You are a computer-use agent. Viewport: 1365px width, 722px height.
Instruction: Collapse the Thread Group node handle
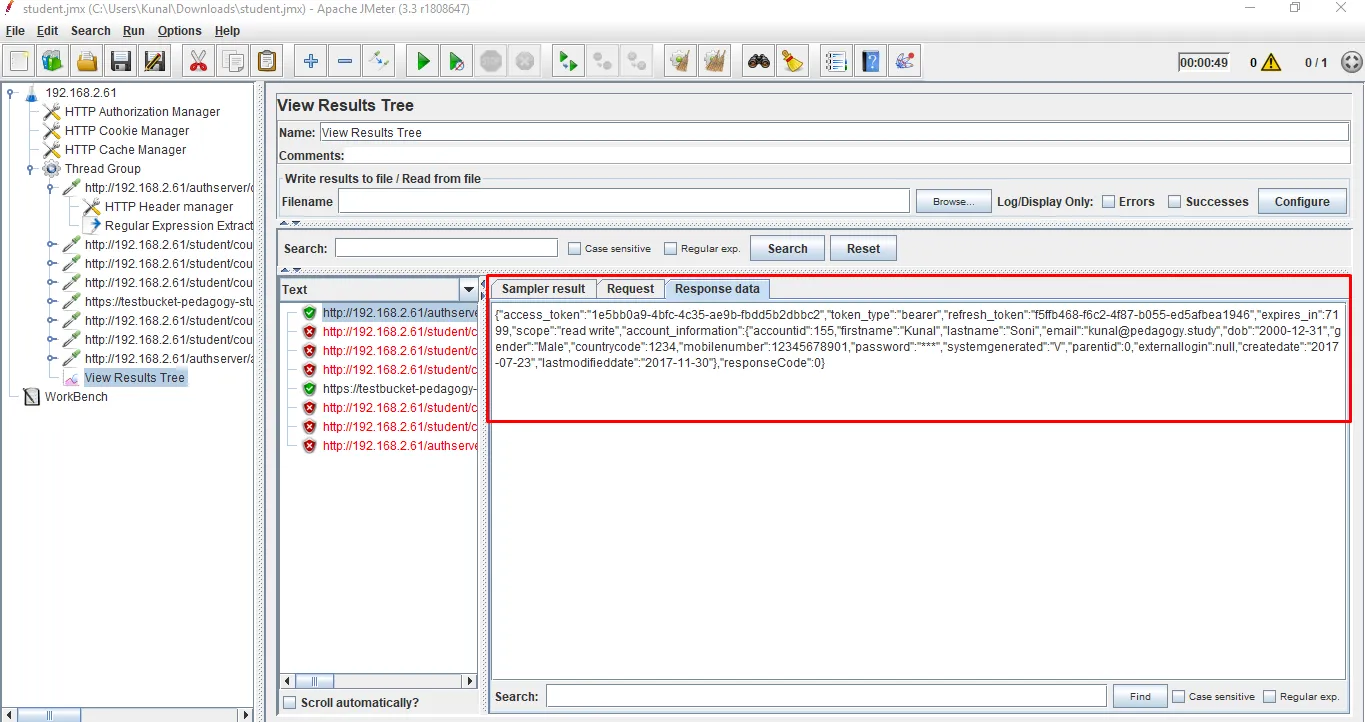click(x=31, y=169)
